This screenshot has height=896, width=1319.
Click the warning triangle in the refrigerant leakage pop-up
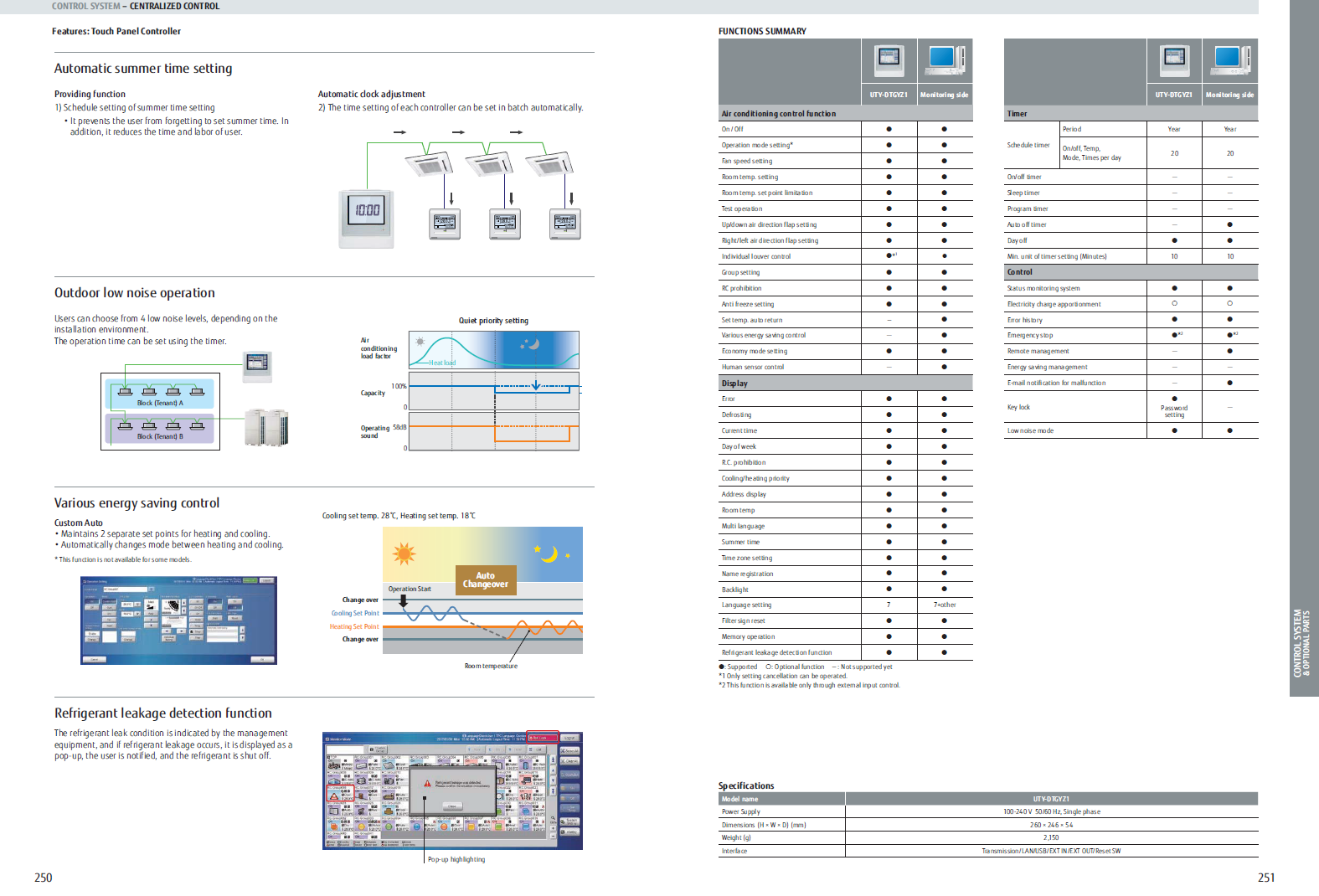pos(427,784)
